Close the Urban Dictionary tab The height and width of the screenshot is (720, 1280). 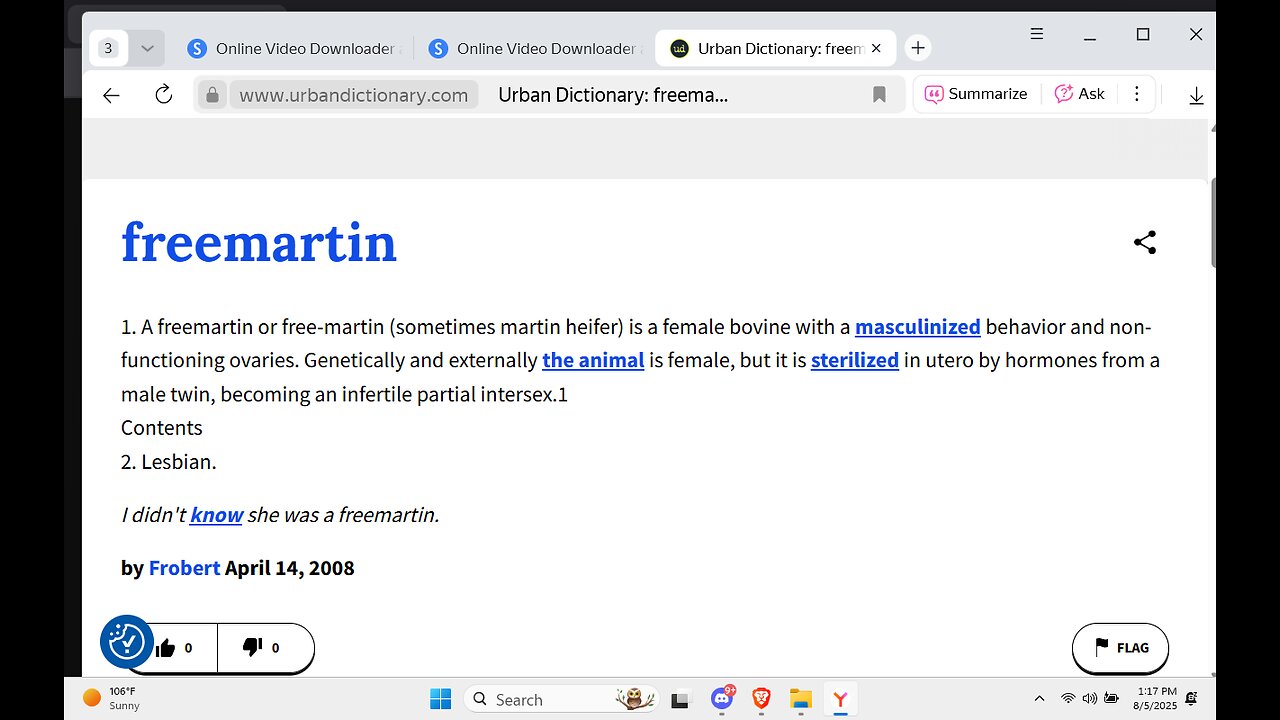click(876, 48)
